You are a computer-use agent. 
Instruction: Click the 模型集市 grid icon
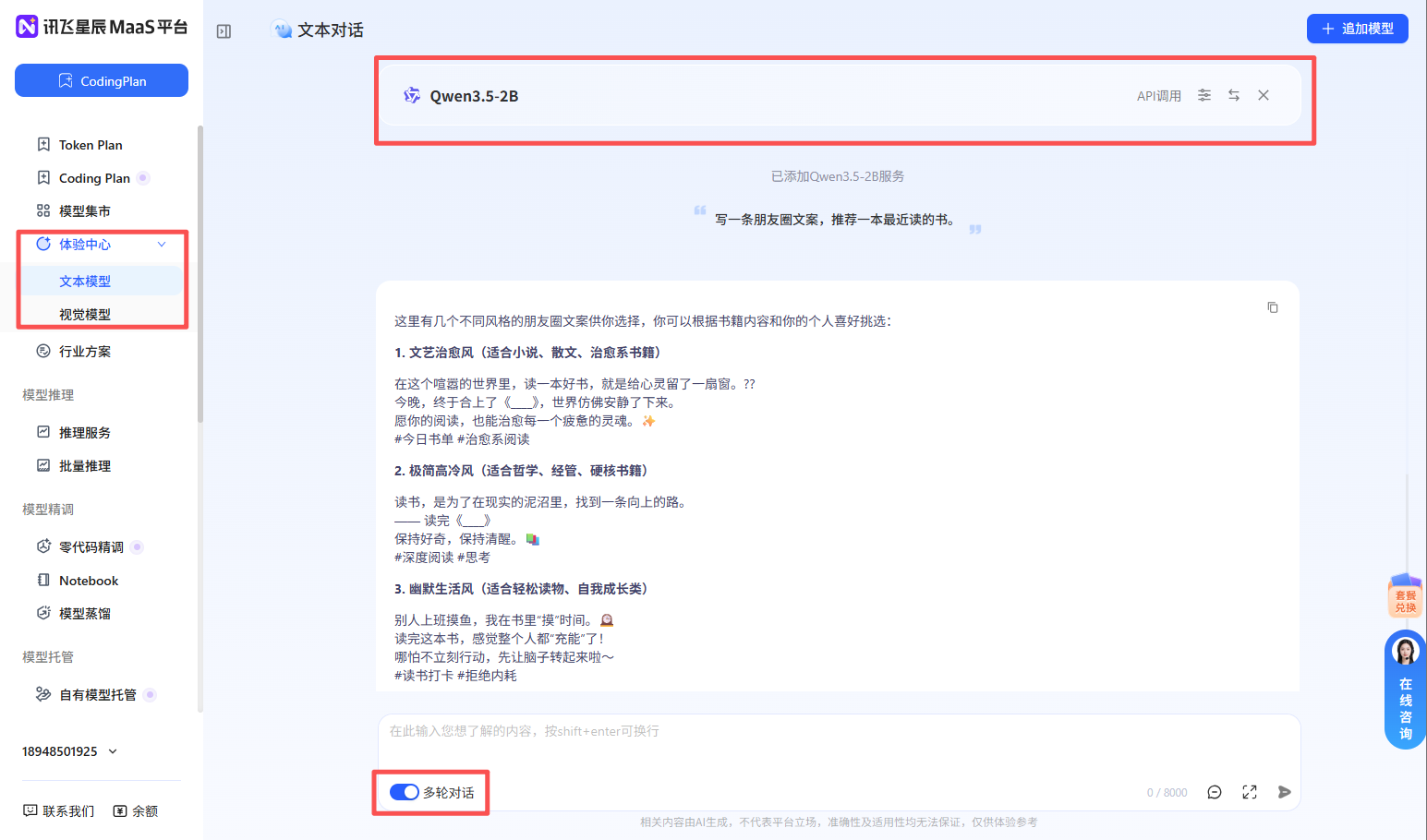click(x=43, y=210)
